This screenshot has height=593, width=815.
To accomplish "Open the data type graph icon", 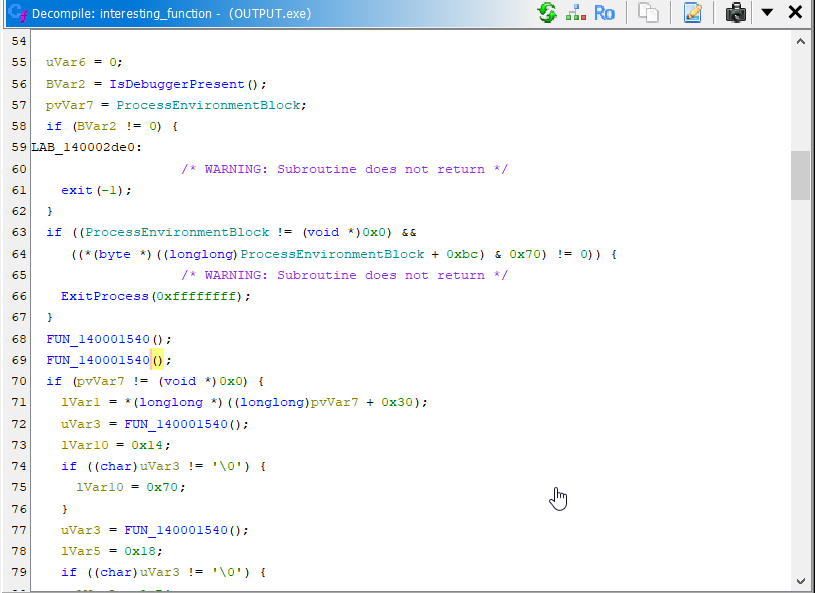I will [x=576, y=13].
